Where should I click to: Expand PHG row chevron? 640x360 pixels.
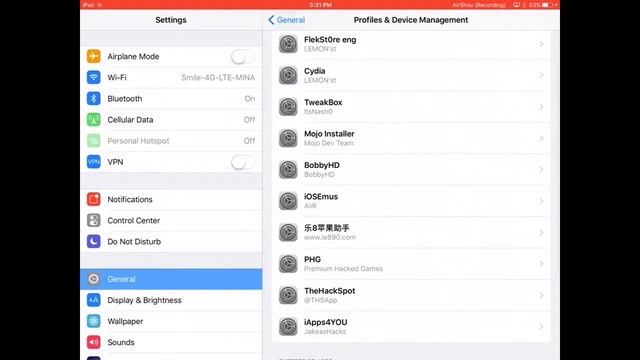541,264
